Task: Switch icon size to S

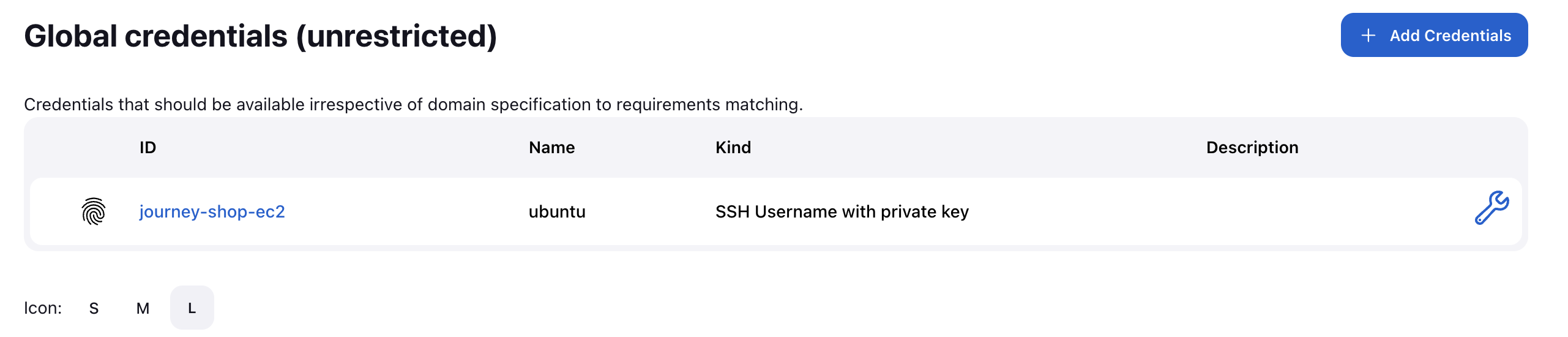Action: point(94,308)
